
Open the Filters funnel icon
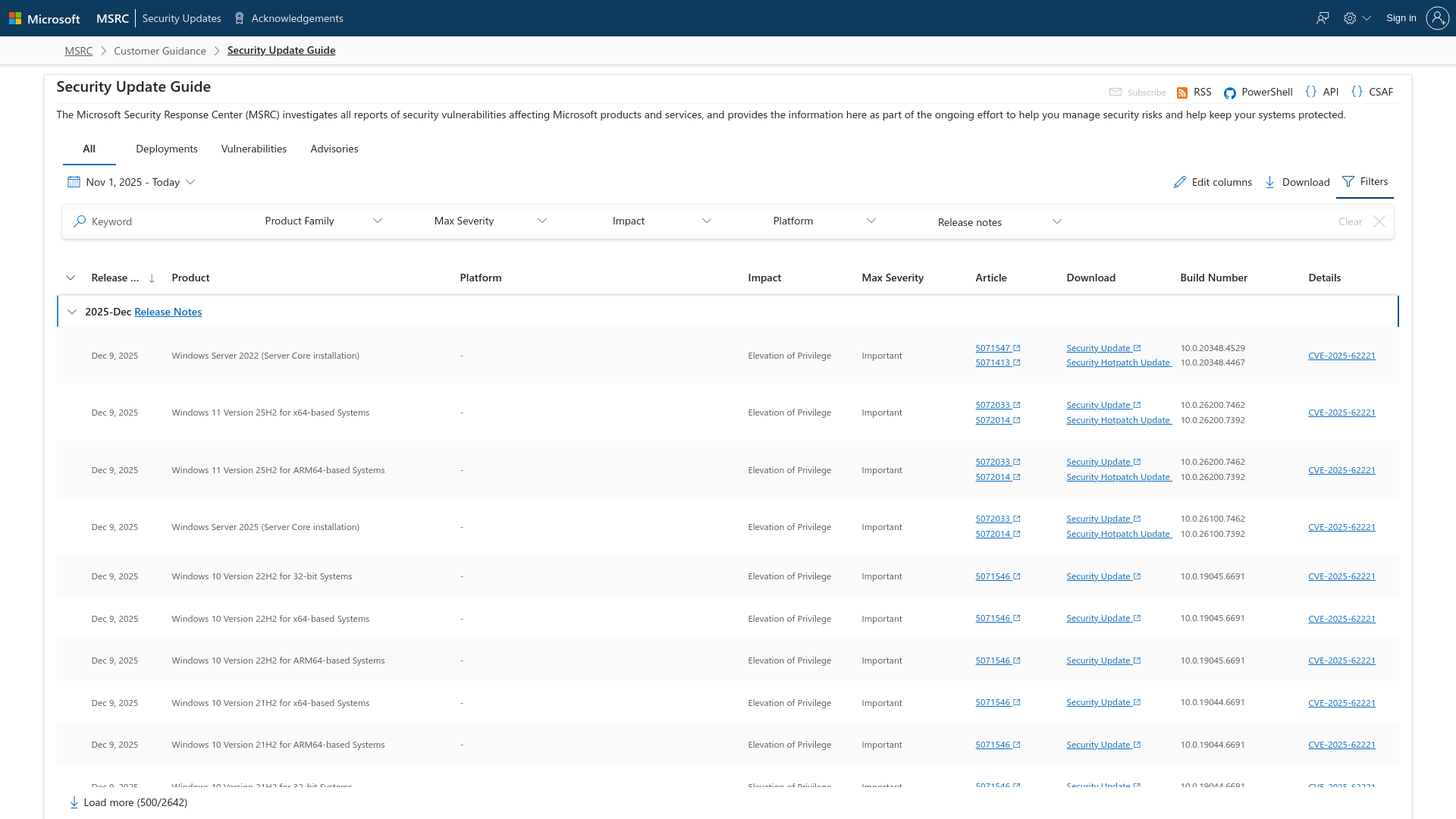pyautogui.click(x=1349, y=182)
